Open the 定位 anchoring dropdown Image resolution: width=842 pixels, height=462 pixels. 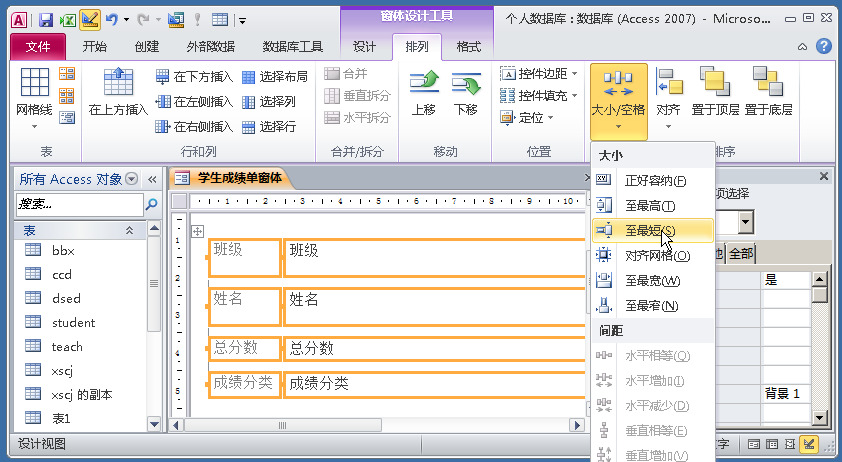[x=527, y=117]
